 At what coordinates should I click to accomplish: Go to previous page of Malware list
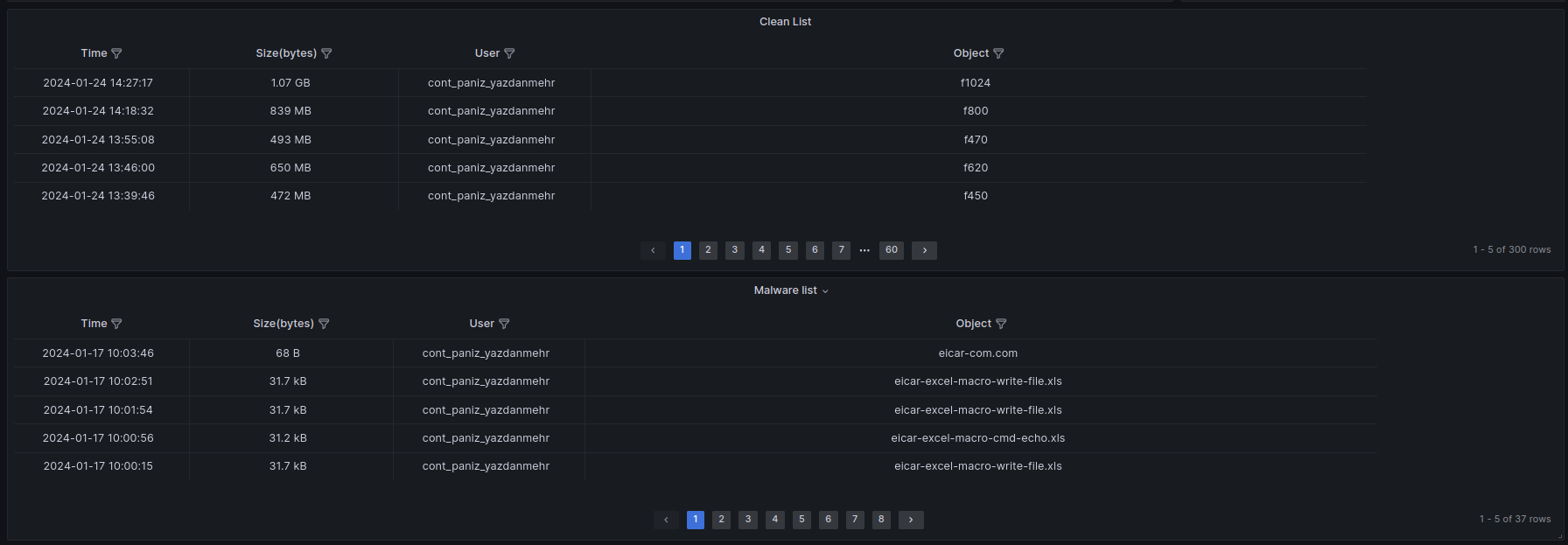click(666, 520)
